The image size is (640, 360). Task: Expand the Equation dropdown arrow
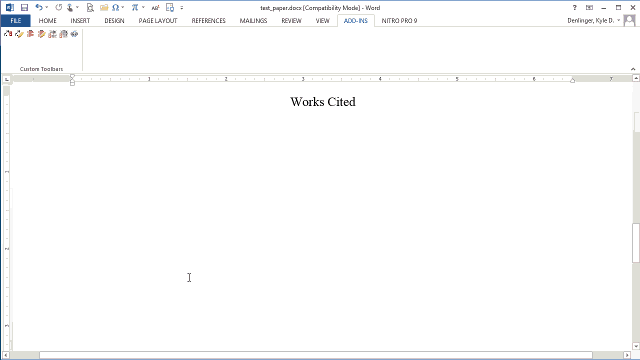pyautogui.click(x=143, y=7)
